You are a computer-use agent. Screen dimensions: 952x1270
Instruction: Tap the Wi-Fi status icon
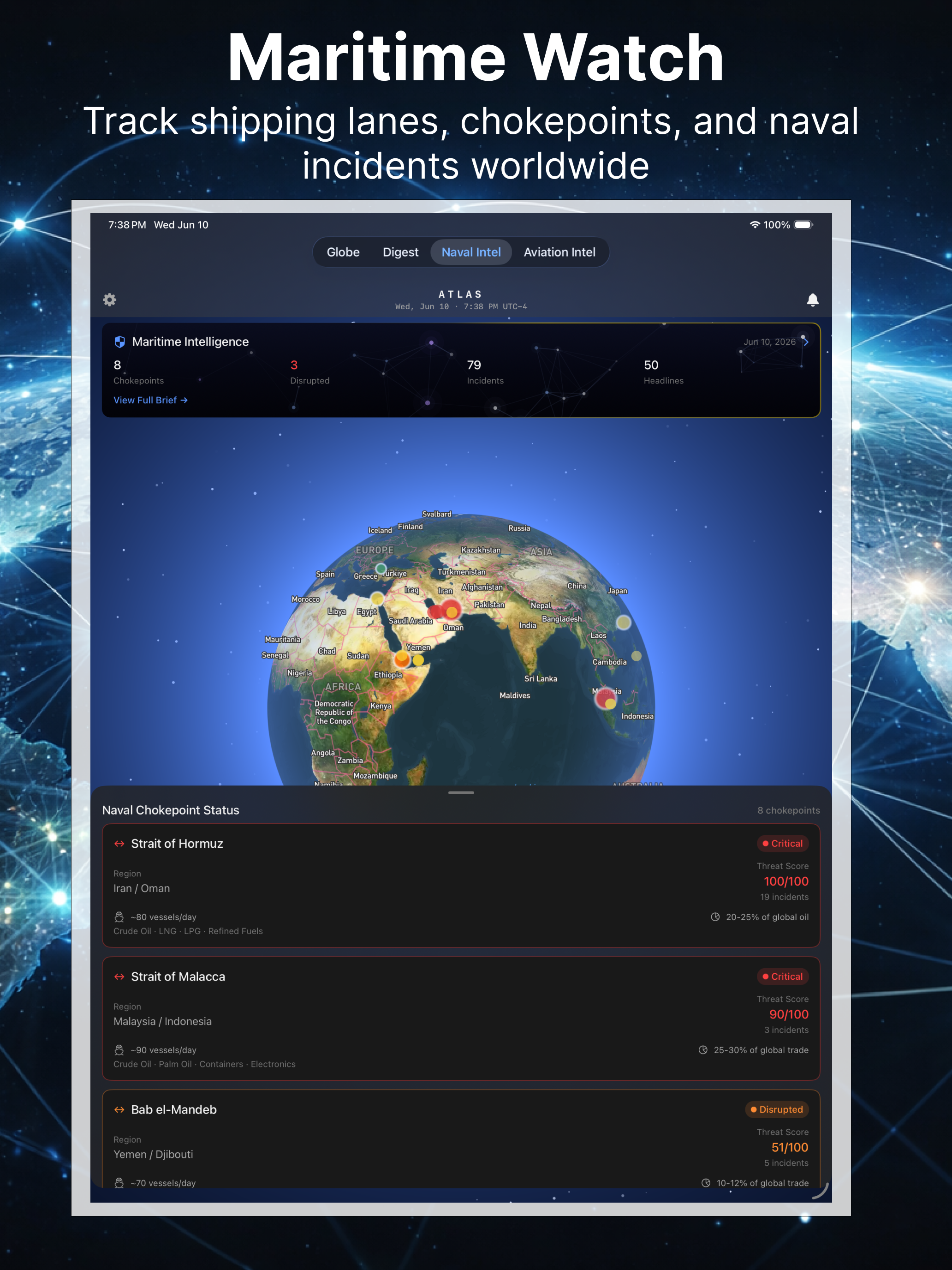click(x=755, y=224)
